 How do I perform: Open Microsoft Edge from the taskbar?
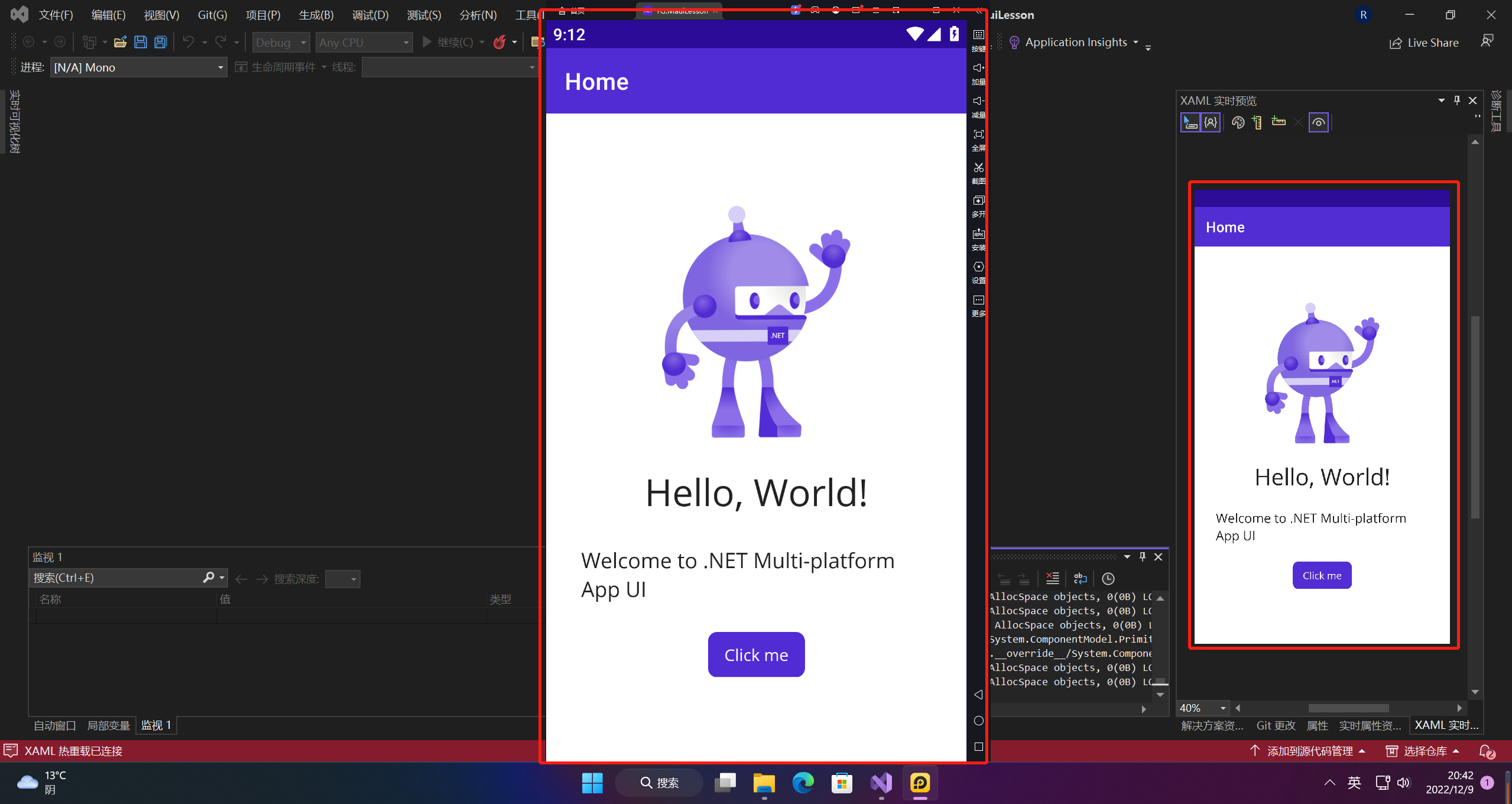coord(803,783)
